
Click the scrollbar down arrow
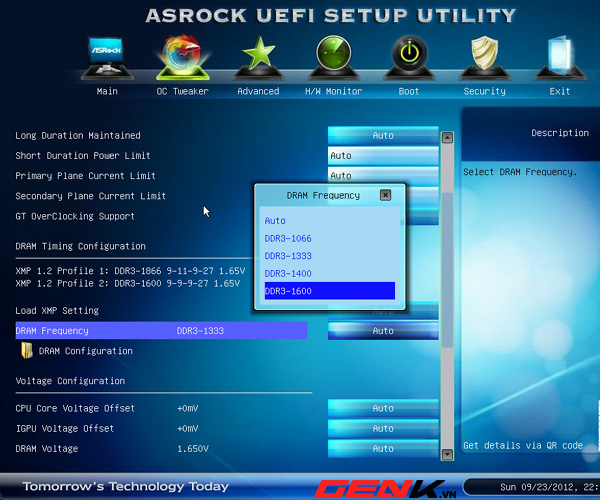point(448,453)
